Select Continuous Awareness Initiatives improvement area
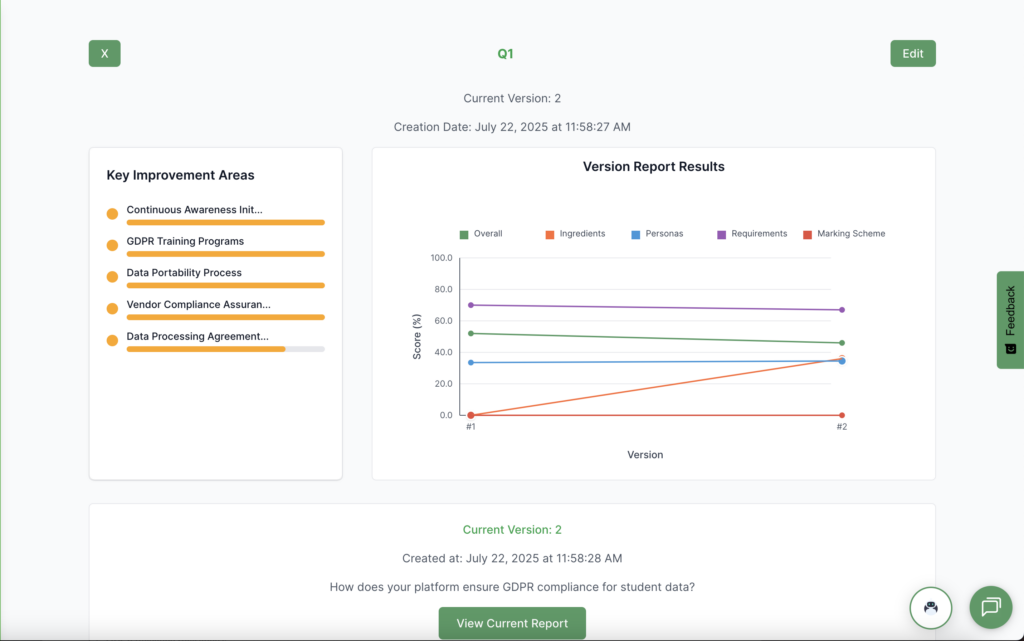 pos(194,210)
